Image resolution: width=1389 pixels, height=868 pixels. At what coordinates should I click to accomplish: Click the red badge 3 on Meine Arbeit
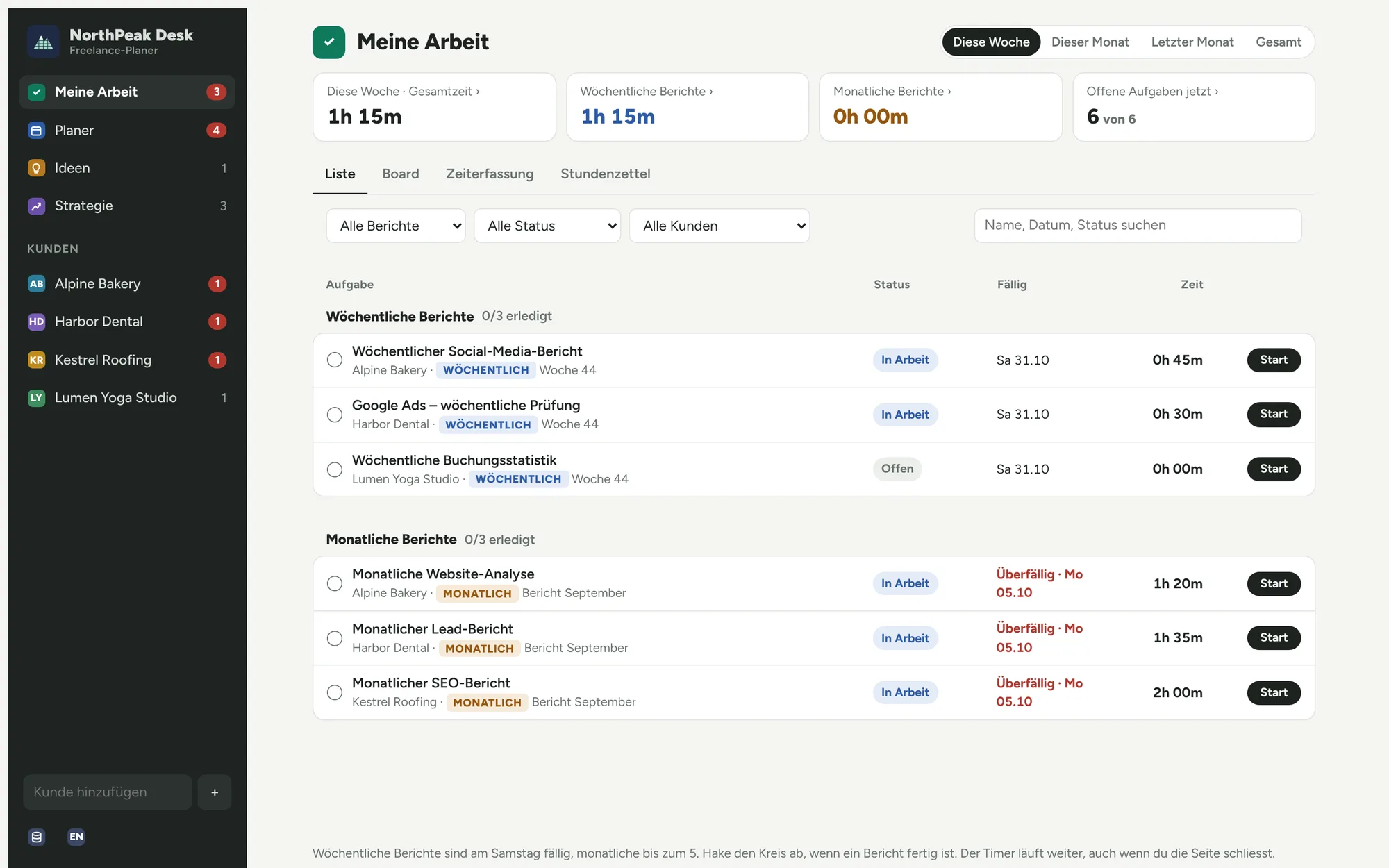pos(217,92)
